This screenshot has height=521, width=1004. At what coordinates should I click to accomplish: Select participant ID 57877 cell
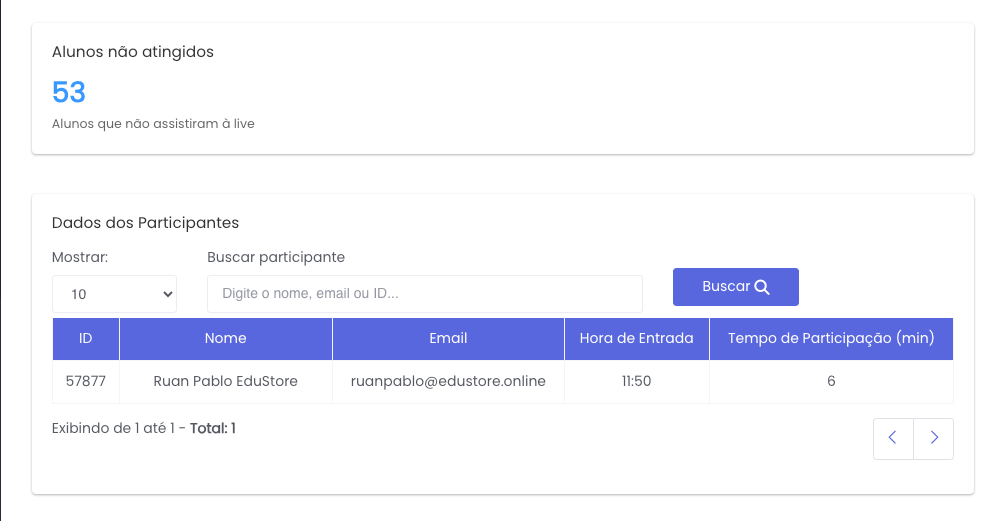[86, 381]
